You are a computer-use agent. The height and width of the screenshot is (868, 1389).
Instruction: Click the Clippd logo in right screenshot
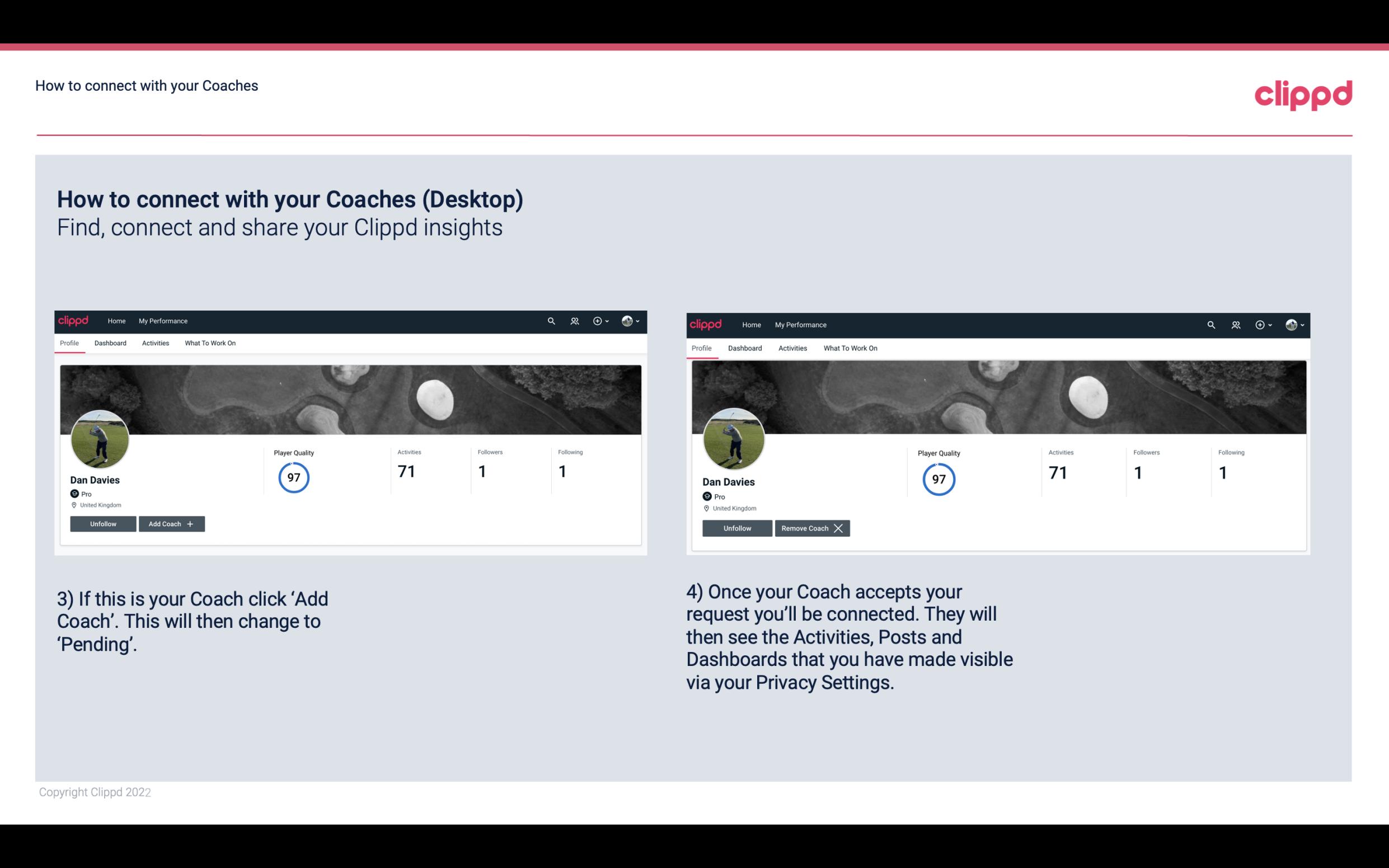coord(707,324)
